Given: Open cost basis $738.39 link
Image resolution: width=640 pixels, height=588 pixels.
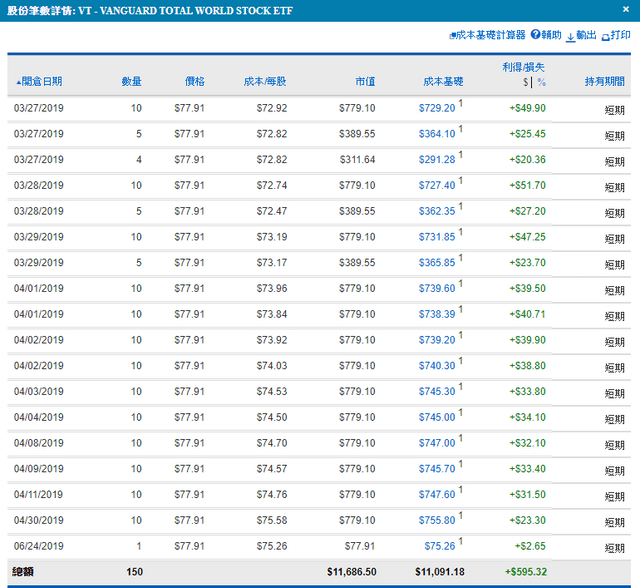Looking at the screenshot, I should 437,314.
